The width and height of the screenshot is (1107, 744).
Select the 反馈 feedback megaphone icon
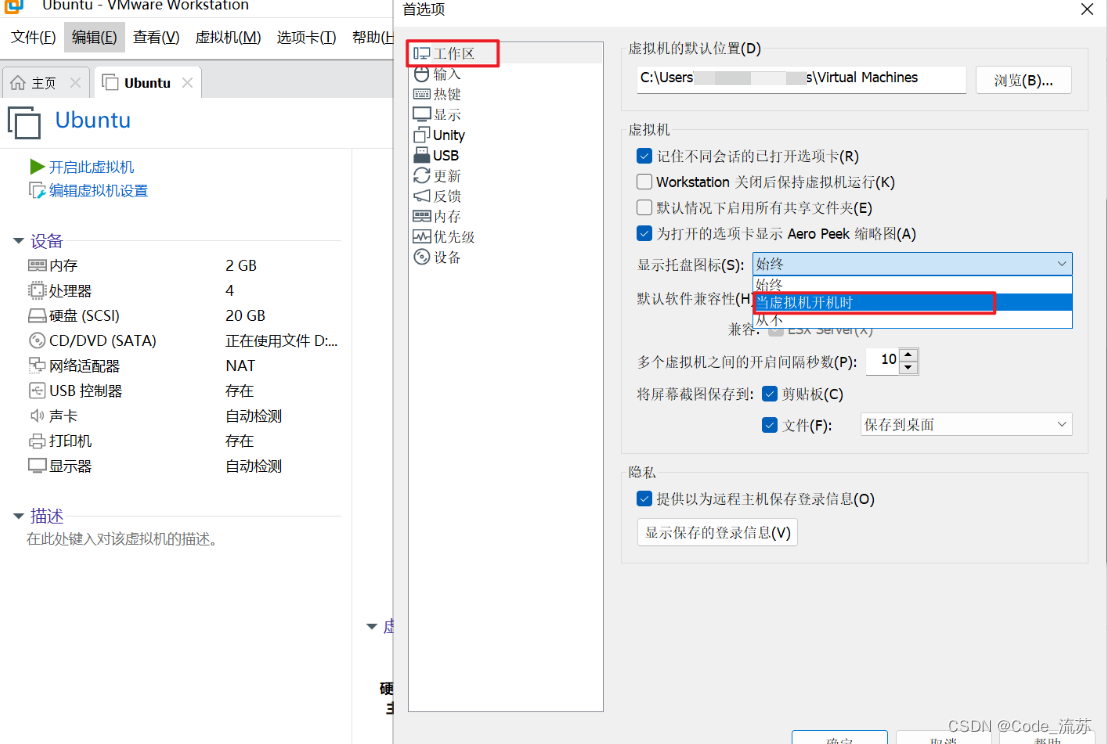(x=421, y=196)
